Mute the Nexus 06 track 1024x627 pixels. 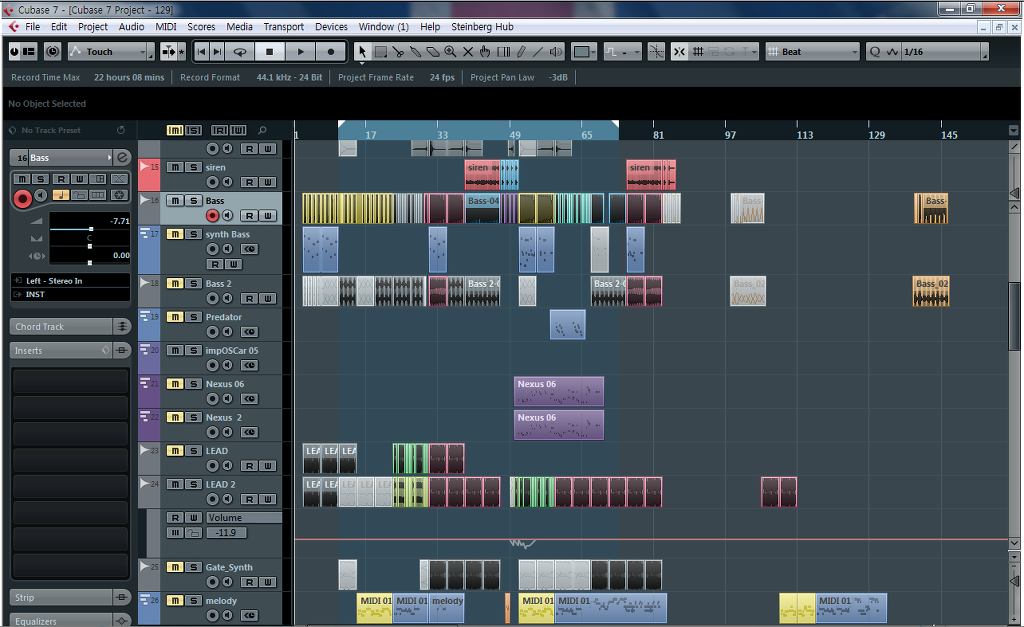click(175, 384)
